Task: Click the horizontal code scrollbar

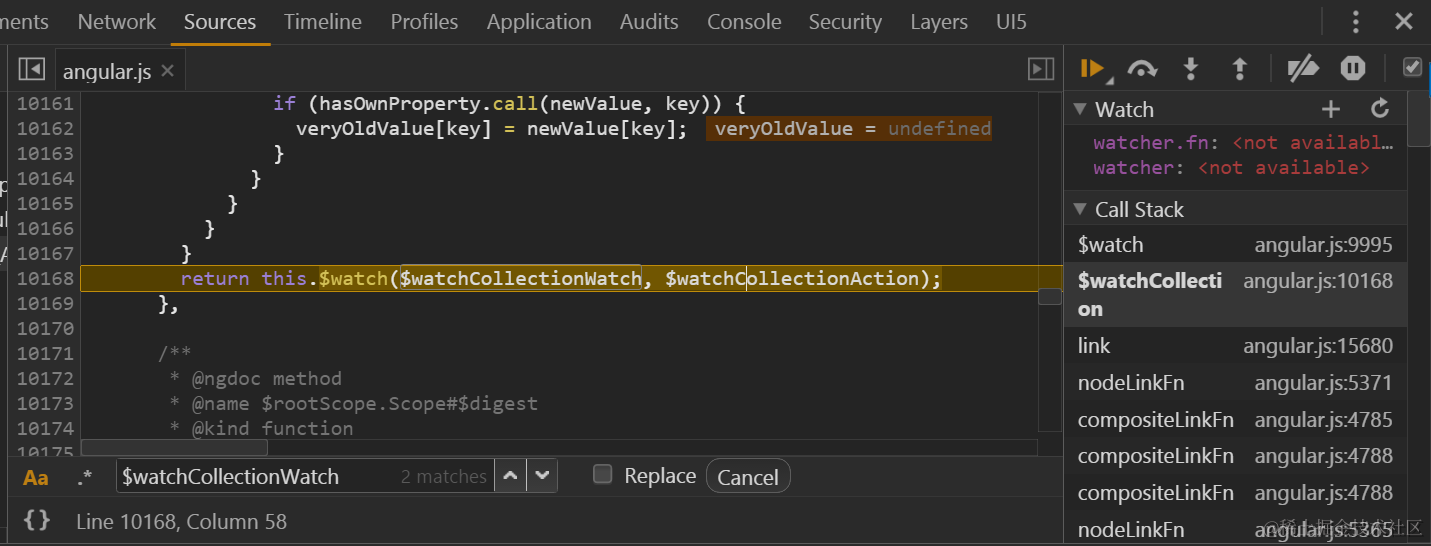Action: pyautogui.click(x=174, y=448)
